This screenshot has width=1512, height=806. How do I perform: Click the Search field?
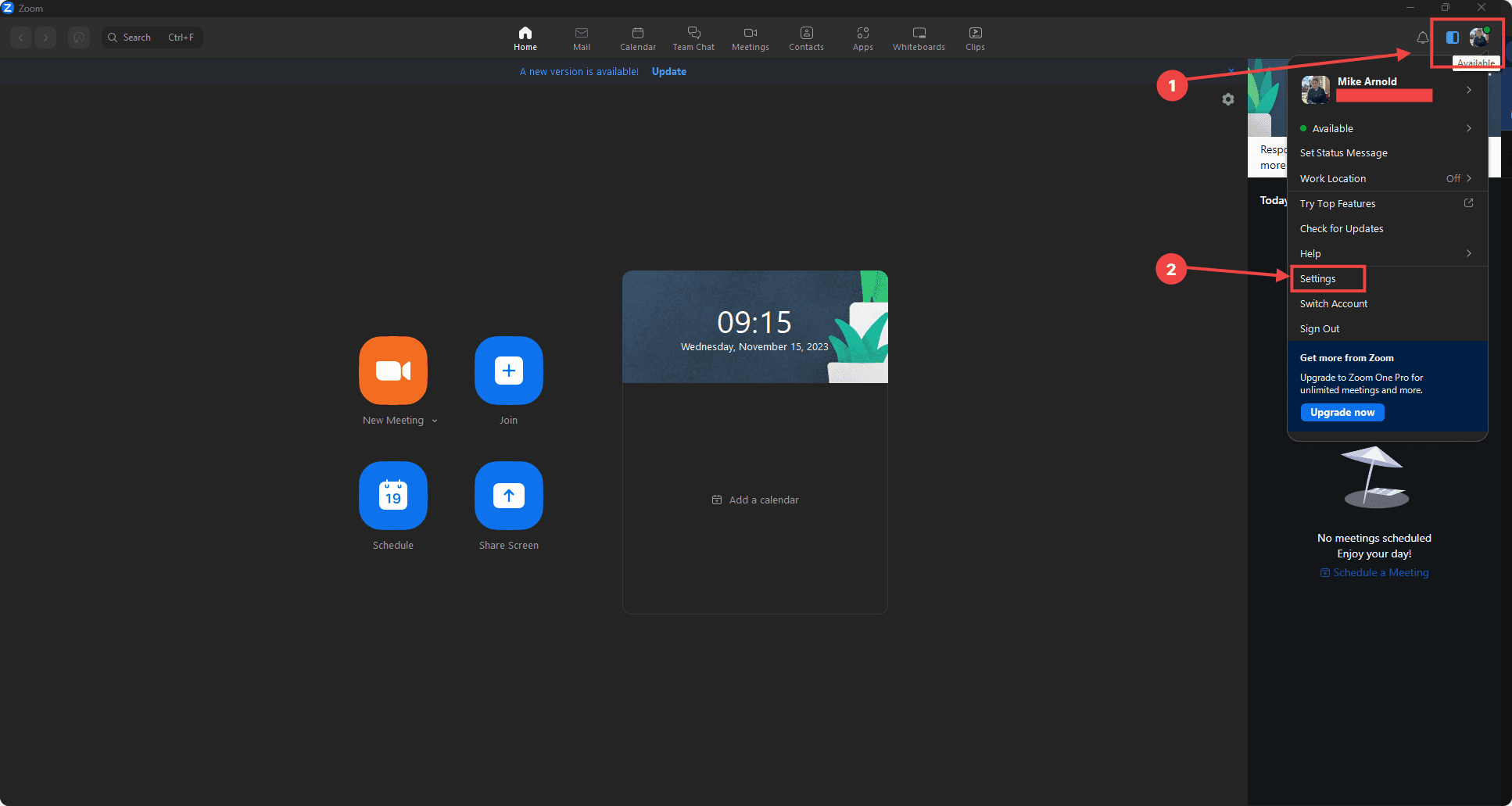click(152, 37)
